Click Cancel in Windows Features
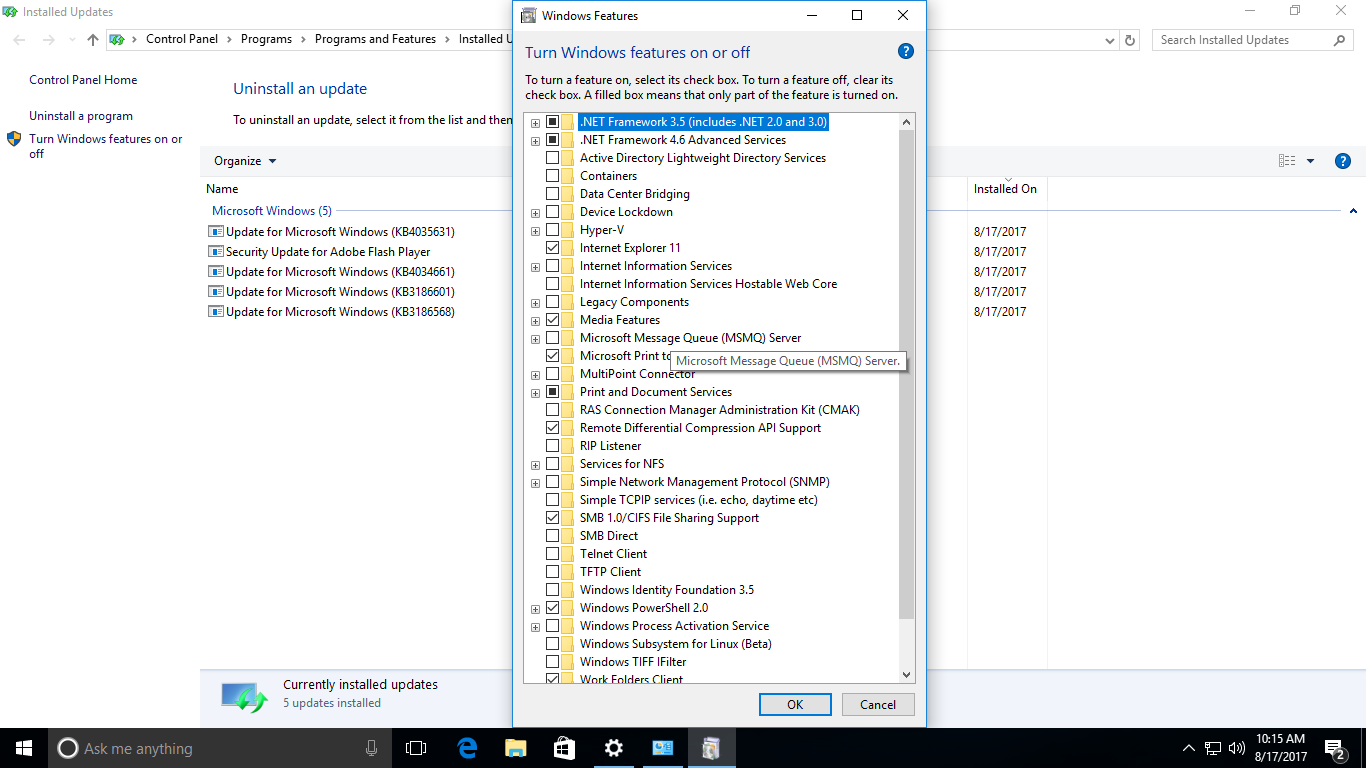 click(x=878, y=704)
